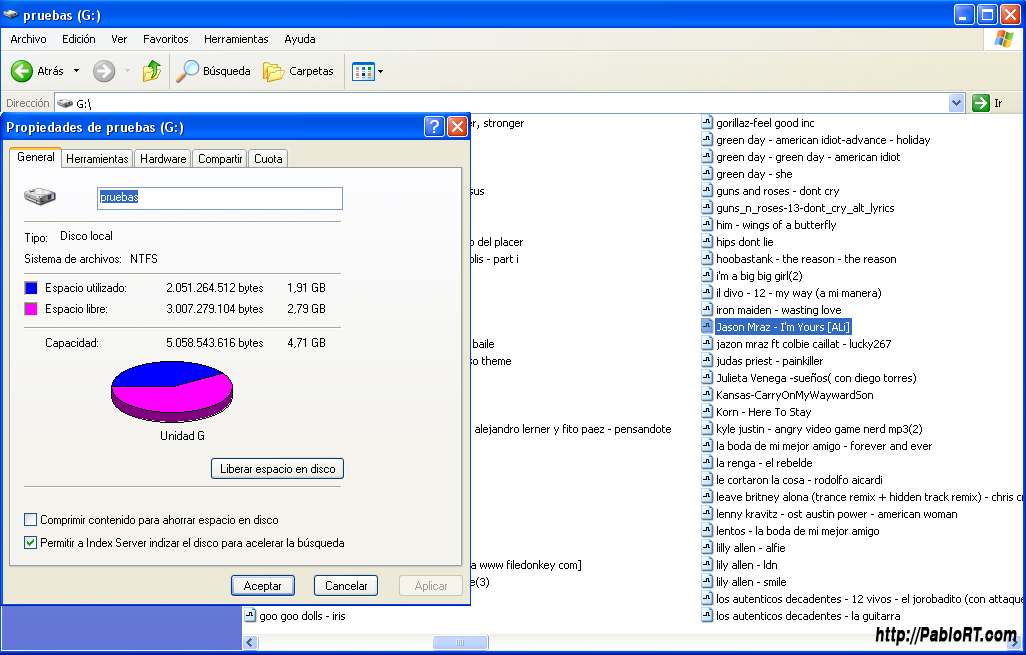The image size is (1026, 655).
Task: Click the help question mark in dialog
Action: [x=434, y=127]
